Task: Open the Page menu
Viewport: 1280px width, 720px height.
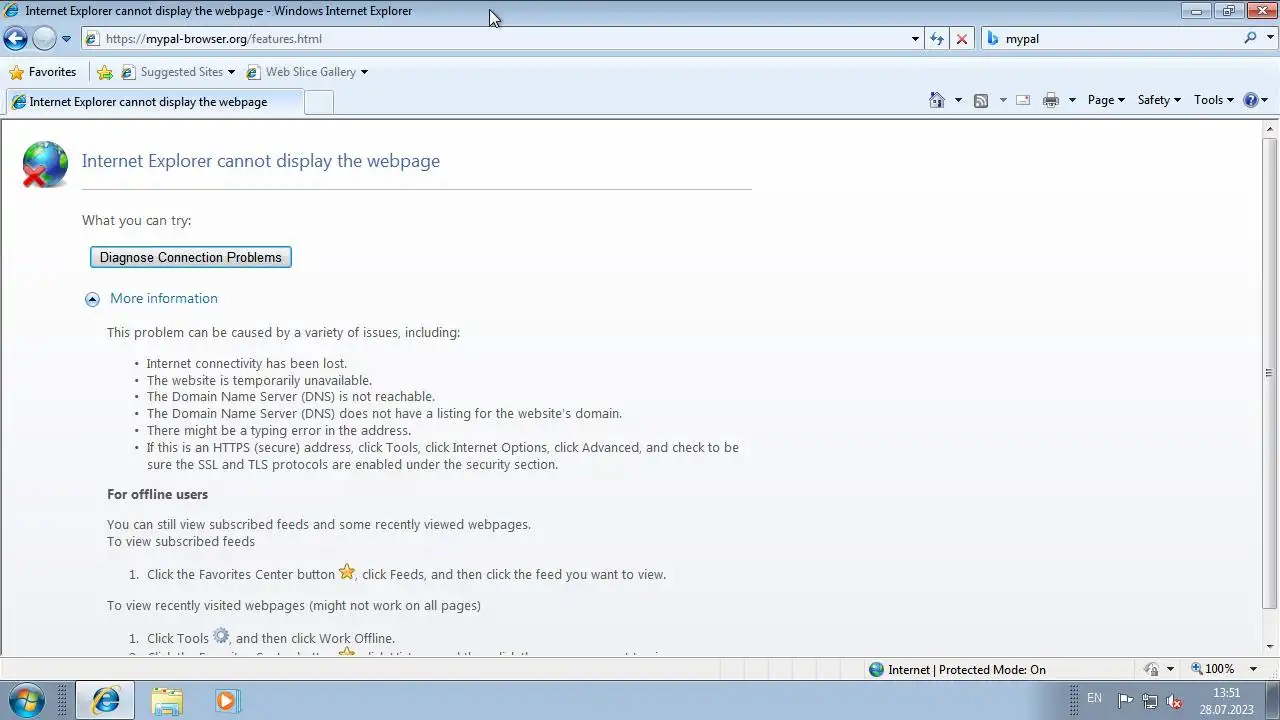Action: click(1106, 100)
